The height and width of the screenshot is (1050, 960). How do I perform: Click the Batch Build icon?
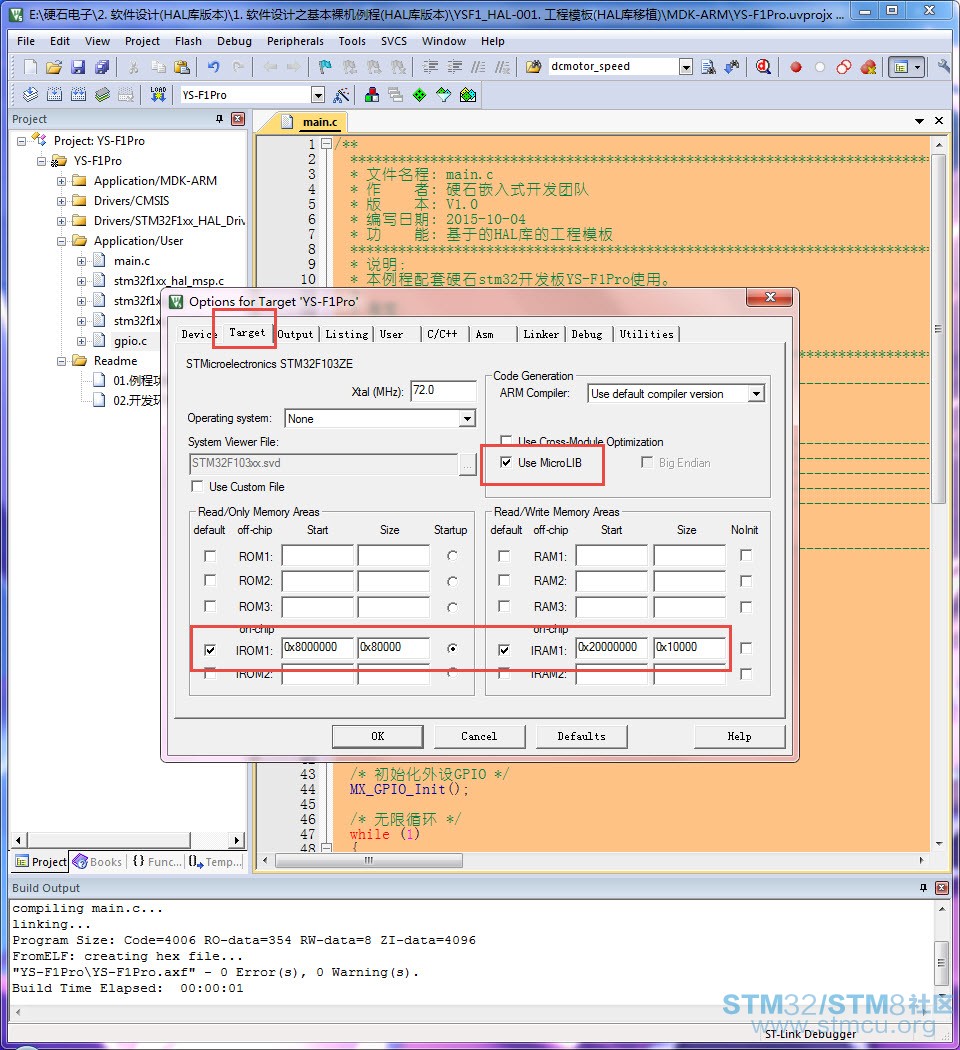click(x=102, y=95)
